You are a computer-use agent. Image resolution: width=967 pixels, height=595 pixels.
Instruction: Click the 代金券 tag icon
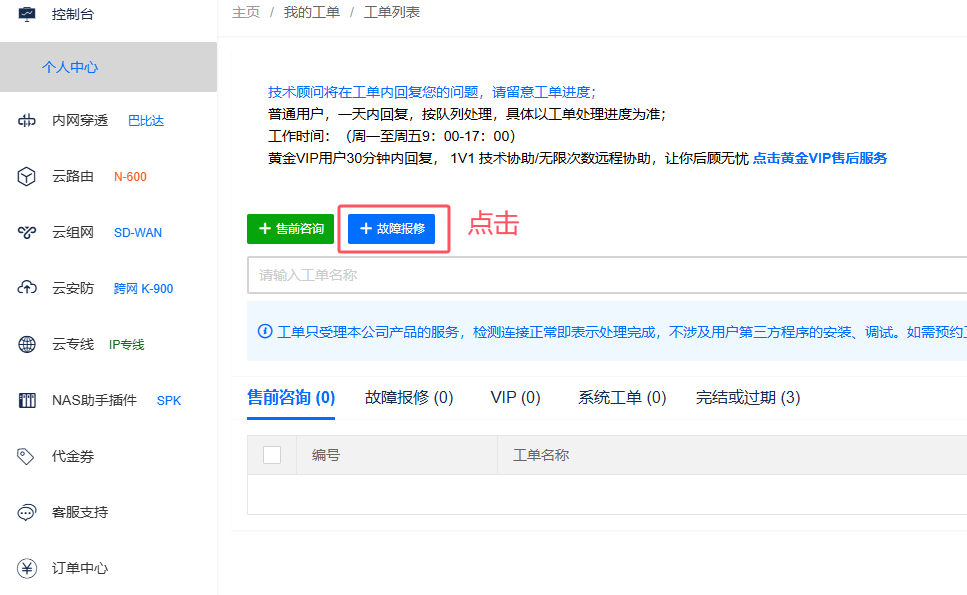27,457
